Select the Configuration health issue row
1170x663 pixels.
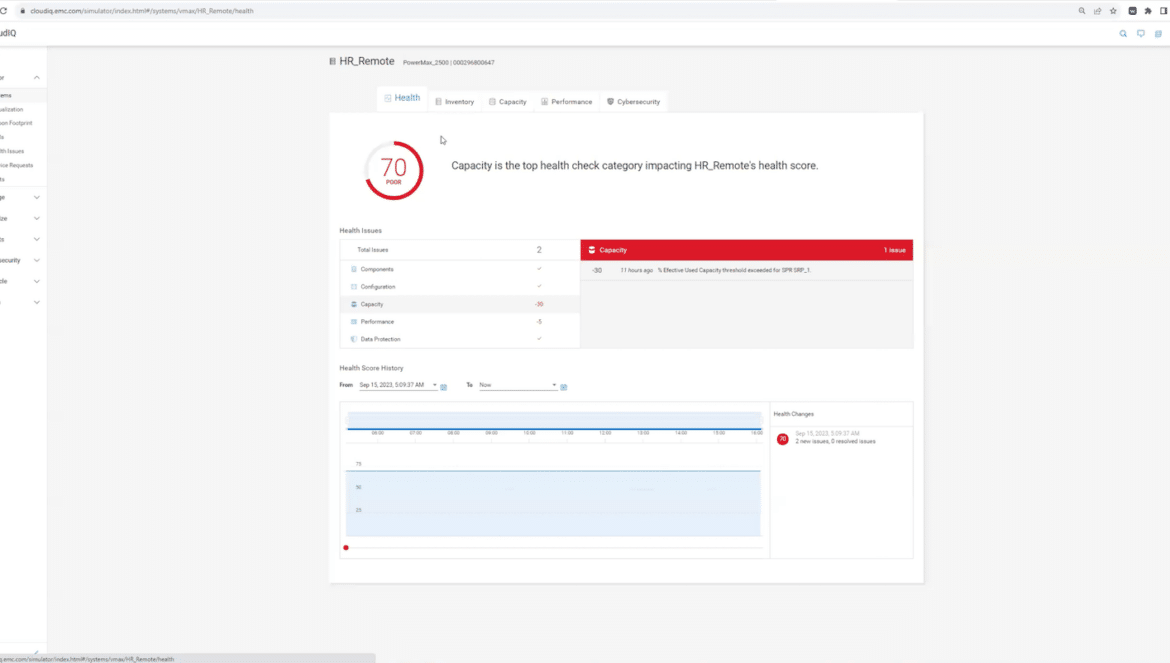pos(460,286)
